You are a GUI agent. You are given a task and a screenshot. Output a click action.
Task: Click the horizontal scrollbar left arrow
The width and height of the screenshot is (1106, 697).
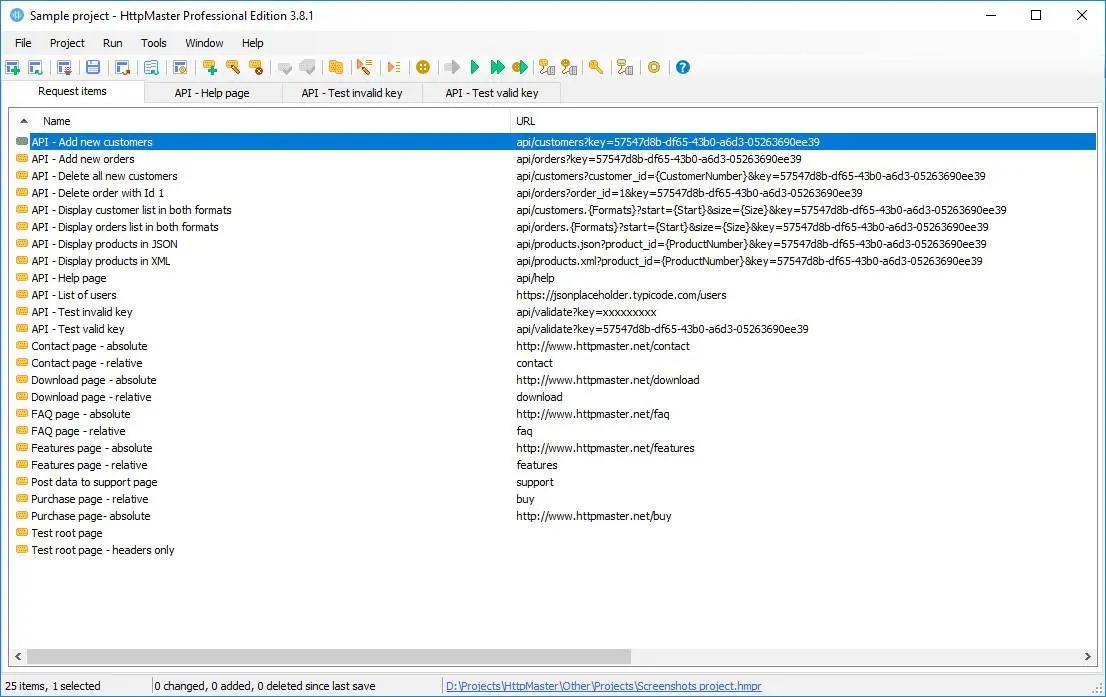(18, 656)
